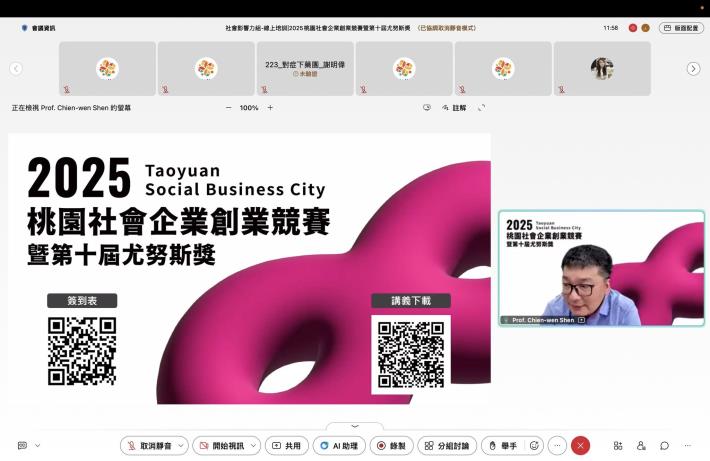Open the Apps panel icon
The width and height of the screenshot is (710, 461).
[x=618, y=446]
